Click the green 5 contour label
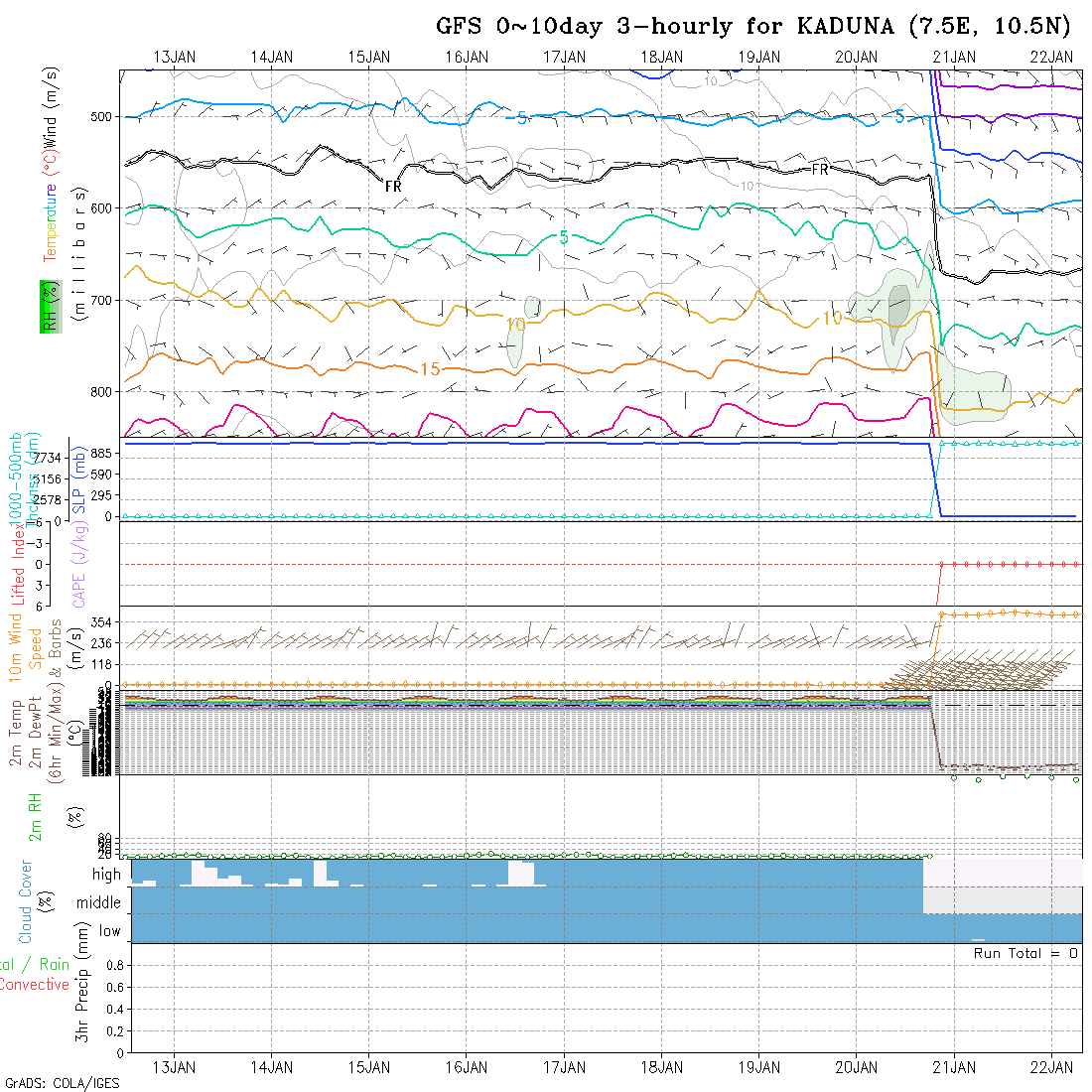Image resolution: width=1092 pixels, height=1092 pixels. tap(564, 237)
